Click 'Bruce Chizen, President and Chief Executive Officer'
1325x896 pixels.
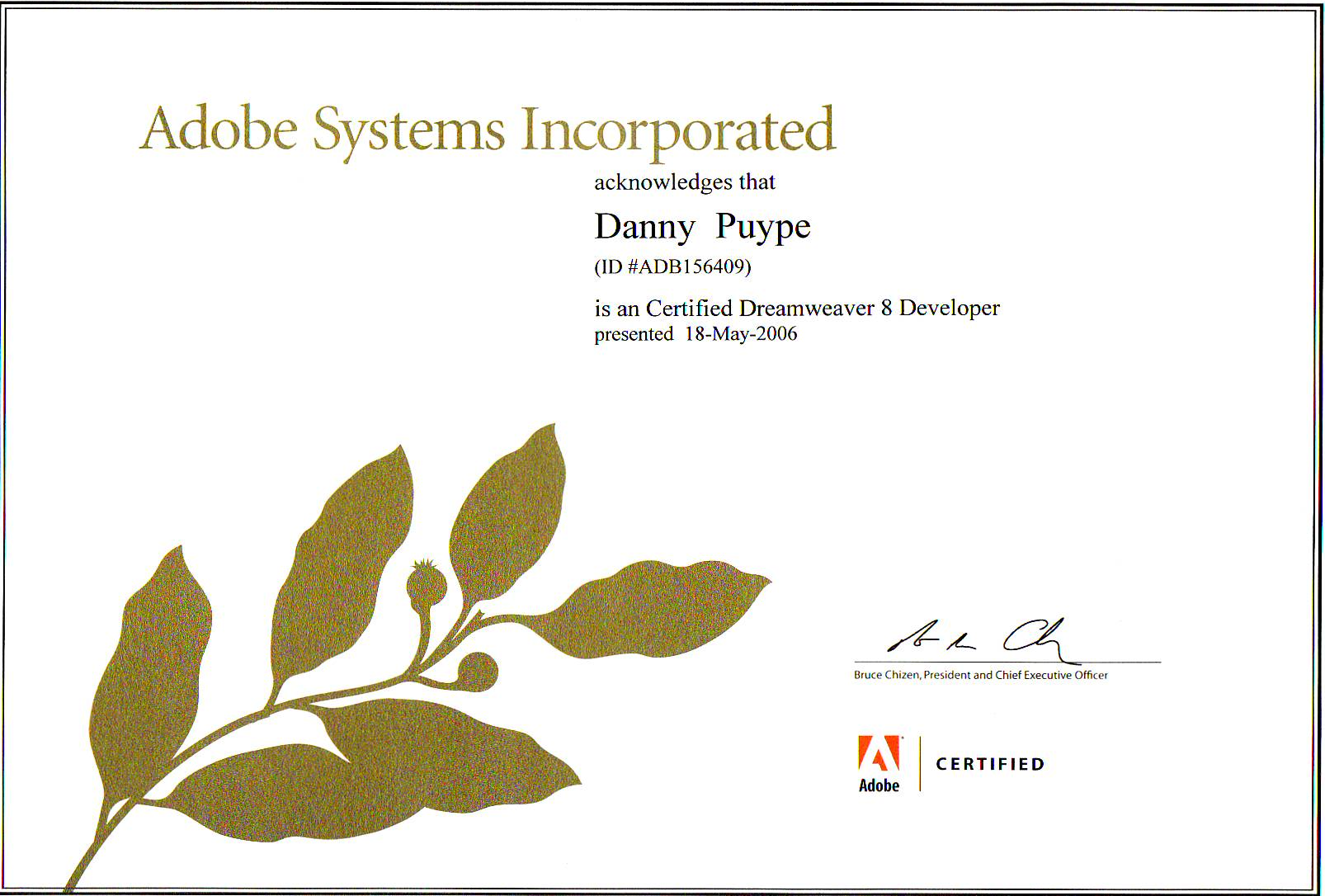(981, 675)
